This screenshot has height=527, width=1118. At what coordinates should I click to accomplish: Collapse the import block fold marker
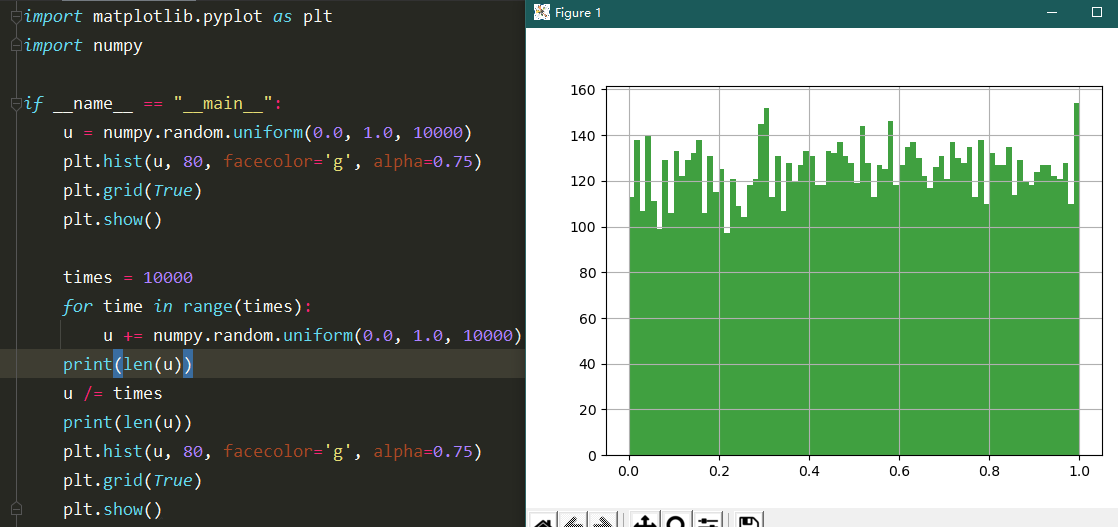pos(16,16)
